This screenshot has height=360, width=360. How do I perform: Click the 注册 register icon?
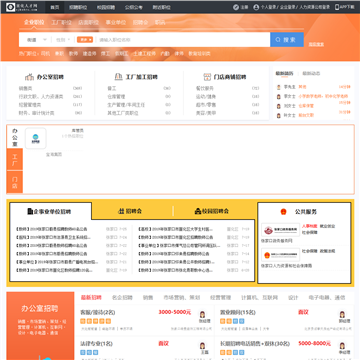click(x=236, y=7)
